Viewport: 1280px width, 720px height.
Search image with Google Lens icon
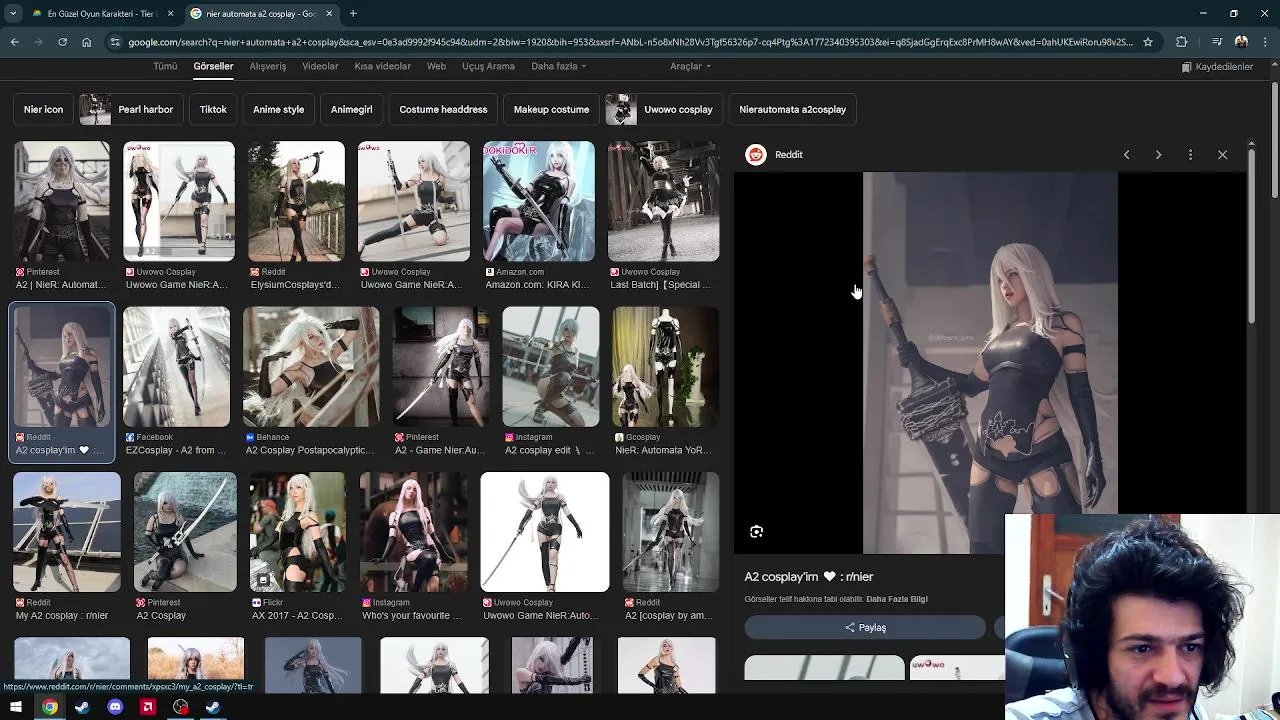(x=756, y=532)
